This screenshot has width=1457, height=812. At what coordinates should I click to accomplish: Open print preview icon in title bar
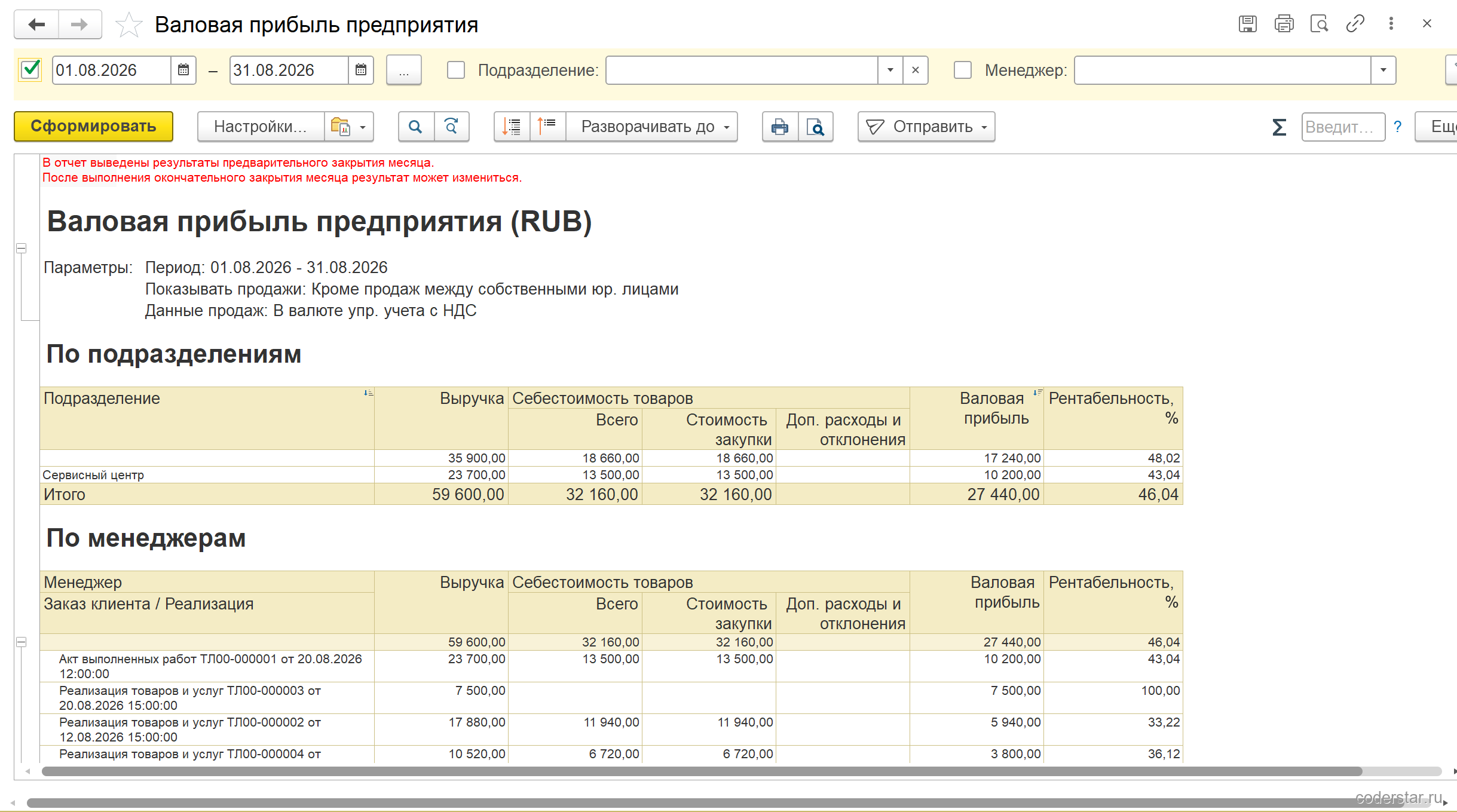point(1319,24)
